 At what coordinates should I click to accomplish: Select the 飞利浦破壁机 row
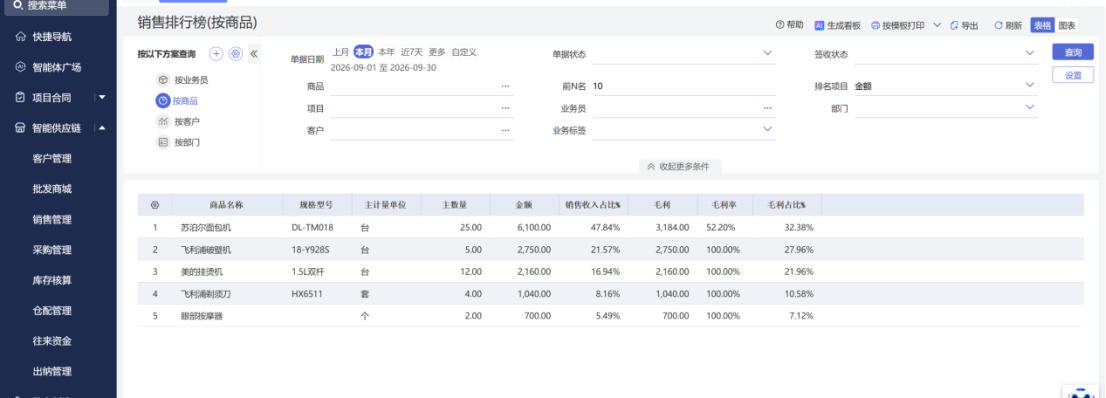[x=610, y=250]
